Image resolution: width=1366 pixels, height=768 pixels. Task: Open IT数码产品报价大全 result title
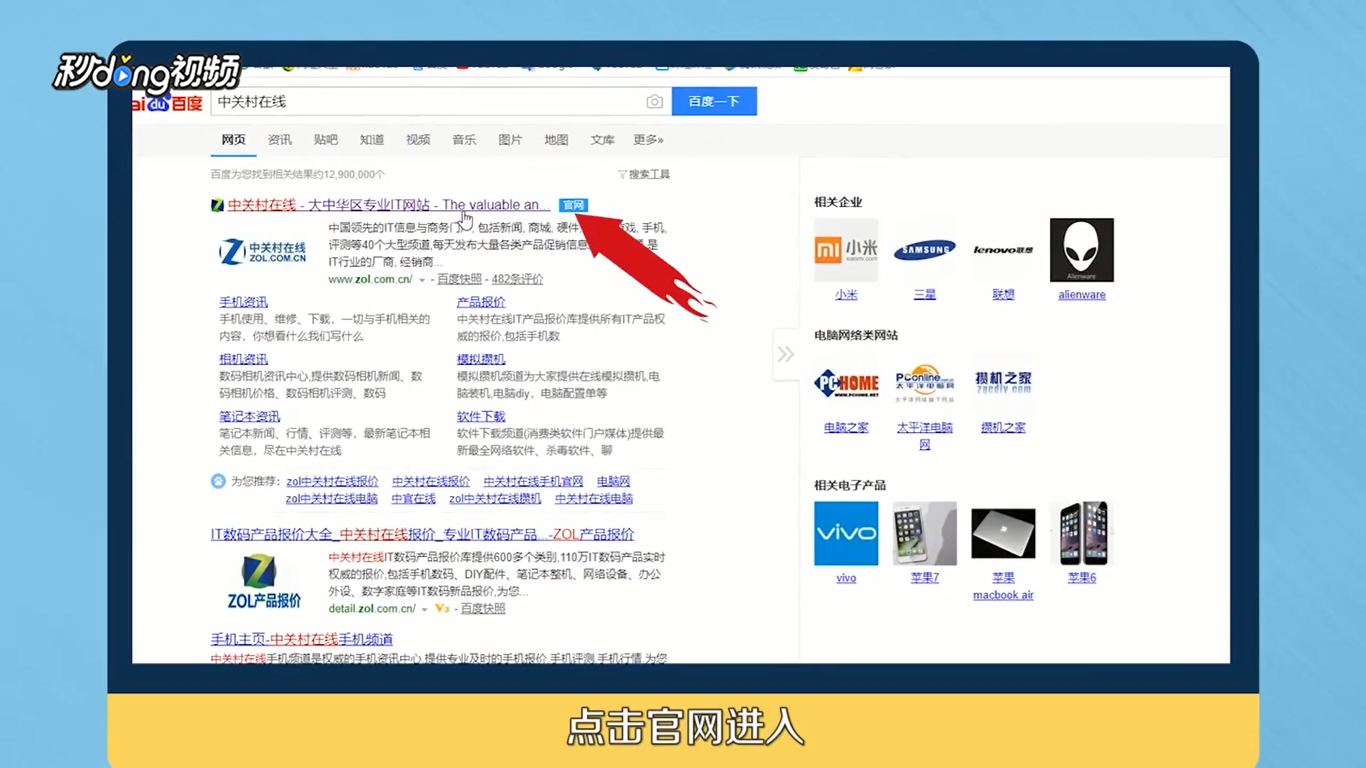422,535
